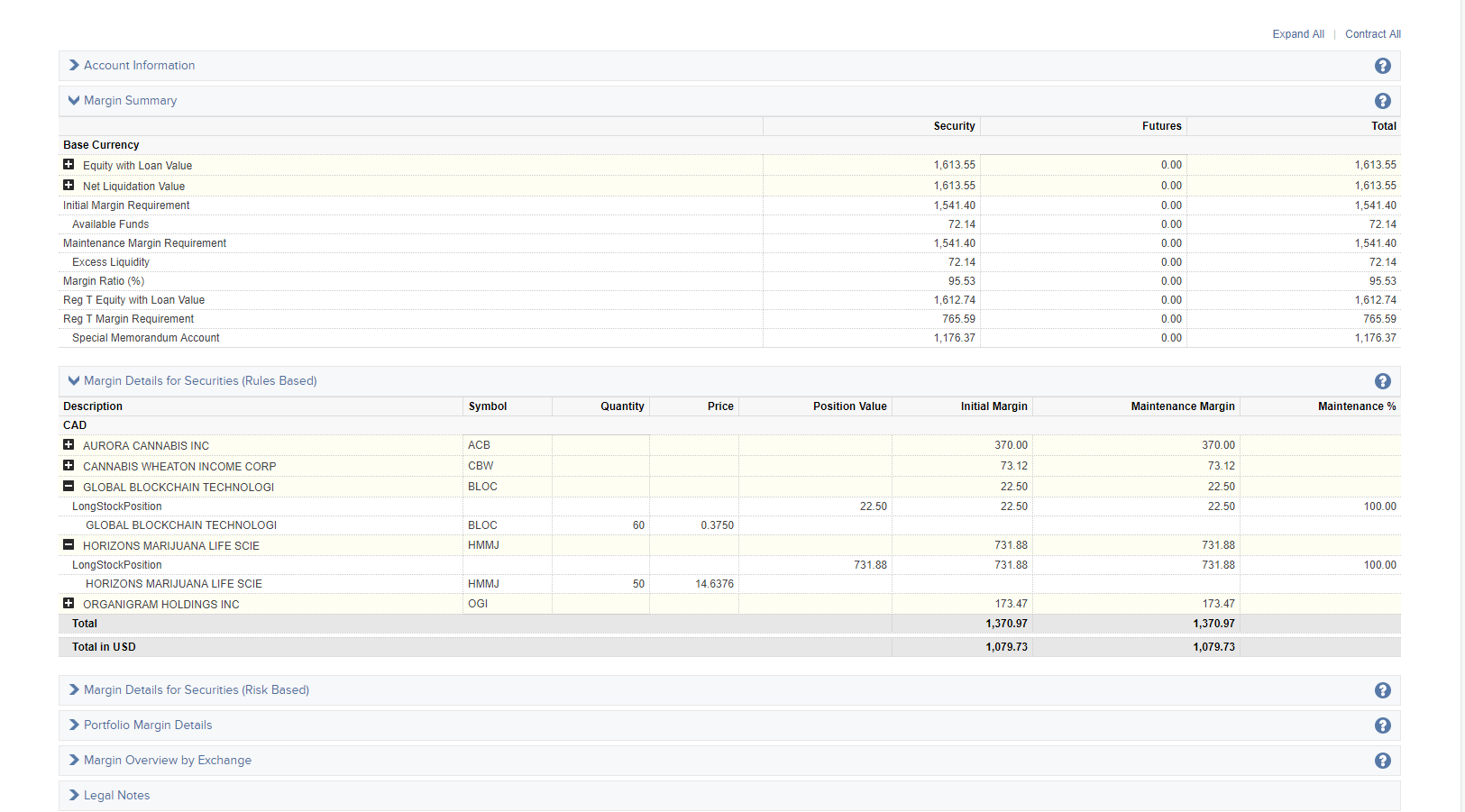Select the CBW symbol cell
Screen dimensions: 1465x812
508,466
